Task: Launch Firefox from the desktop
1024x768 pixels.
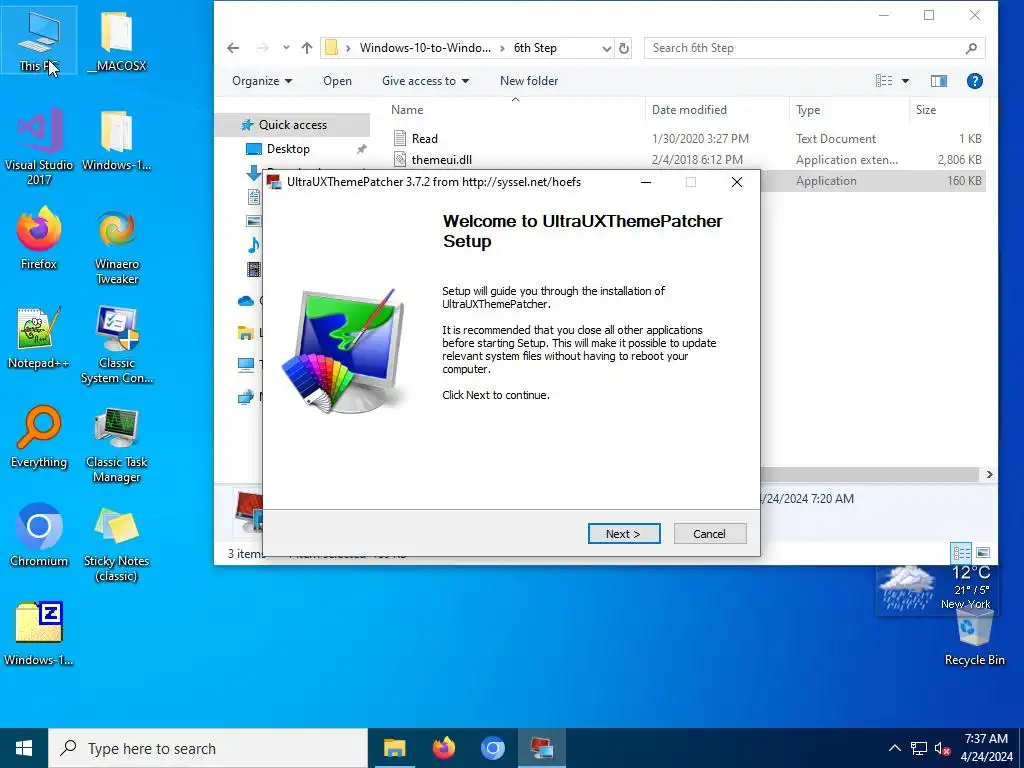Action: [x=39, y=238]
